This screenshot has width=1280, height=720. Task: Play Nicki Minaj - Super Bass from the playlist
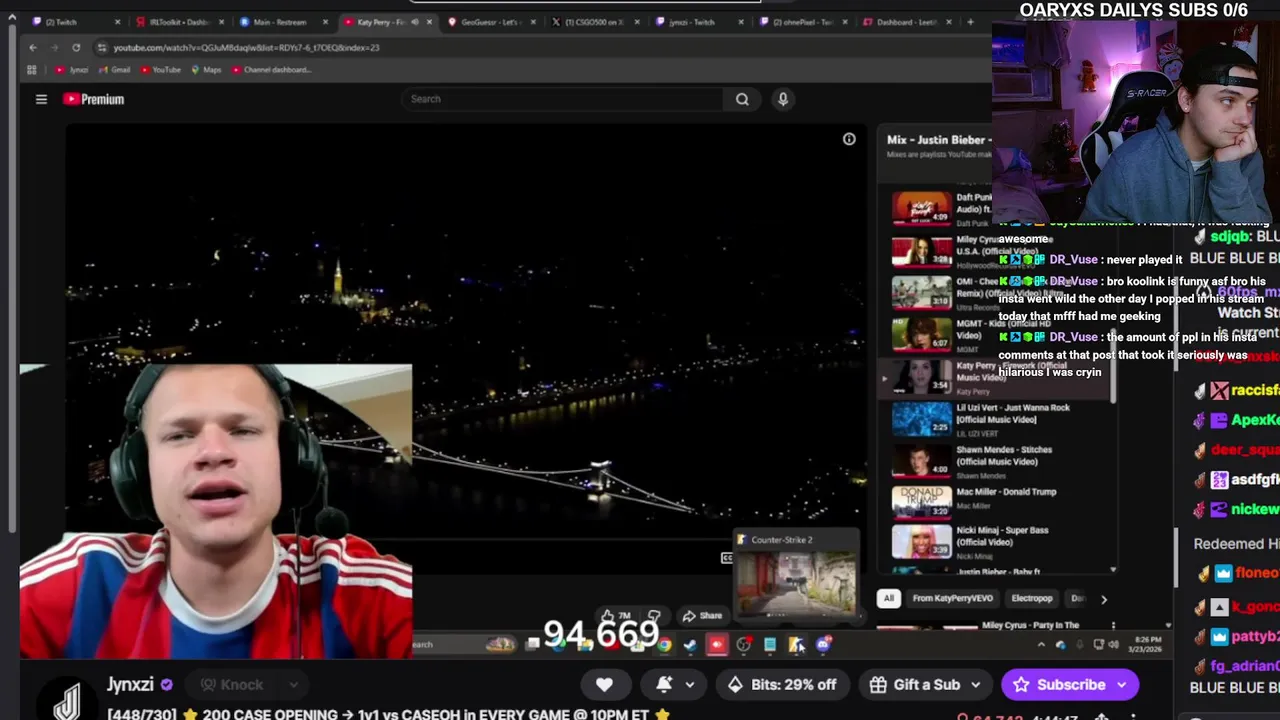pyautogui.click(x=998, y=540)
